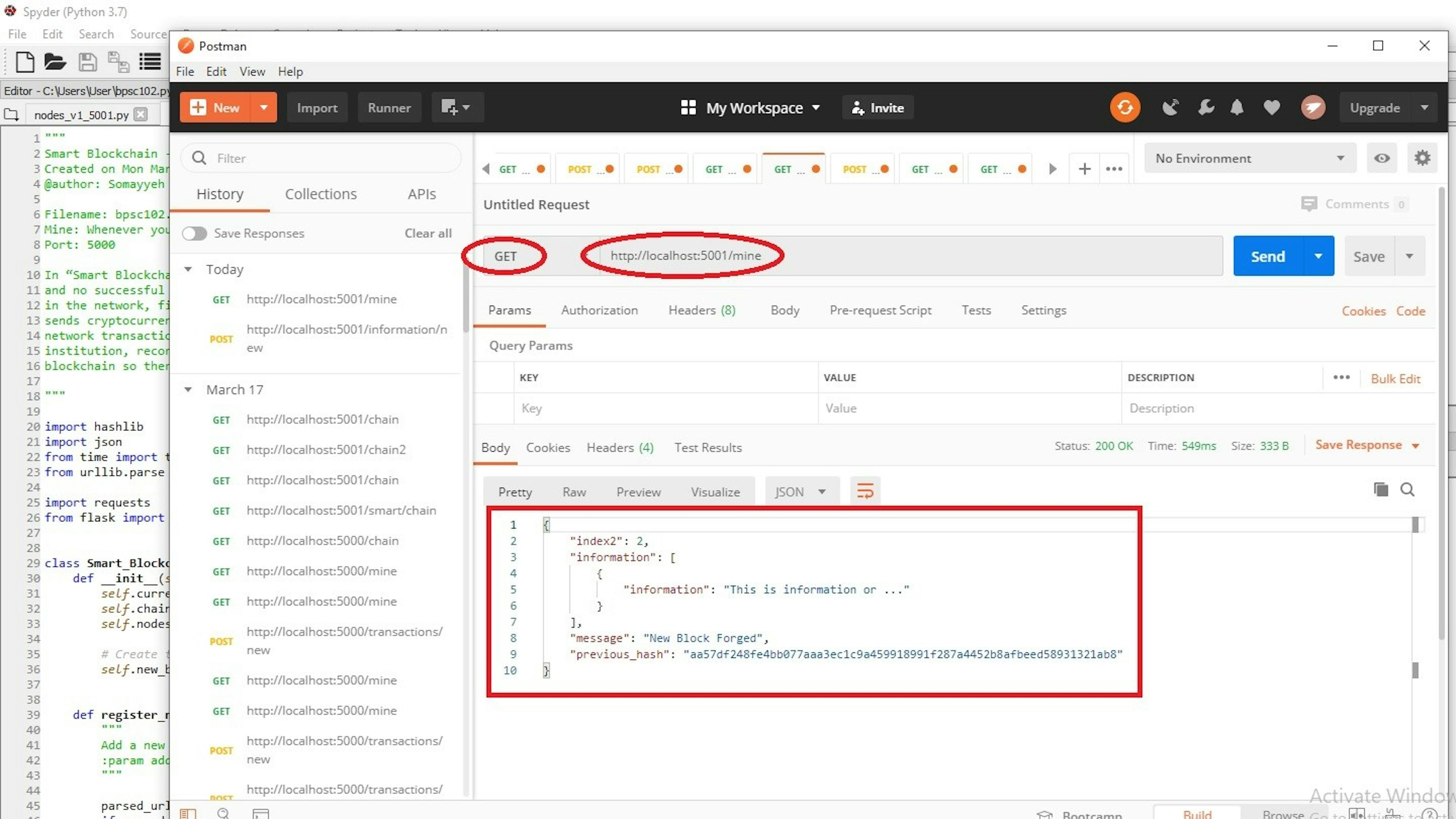Click the Invite button
Viewport: 1456px width, 819px height.
[x=878, y=107]
